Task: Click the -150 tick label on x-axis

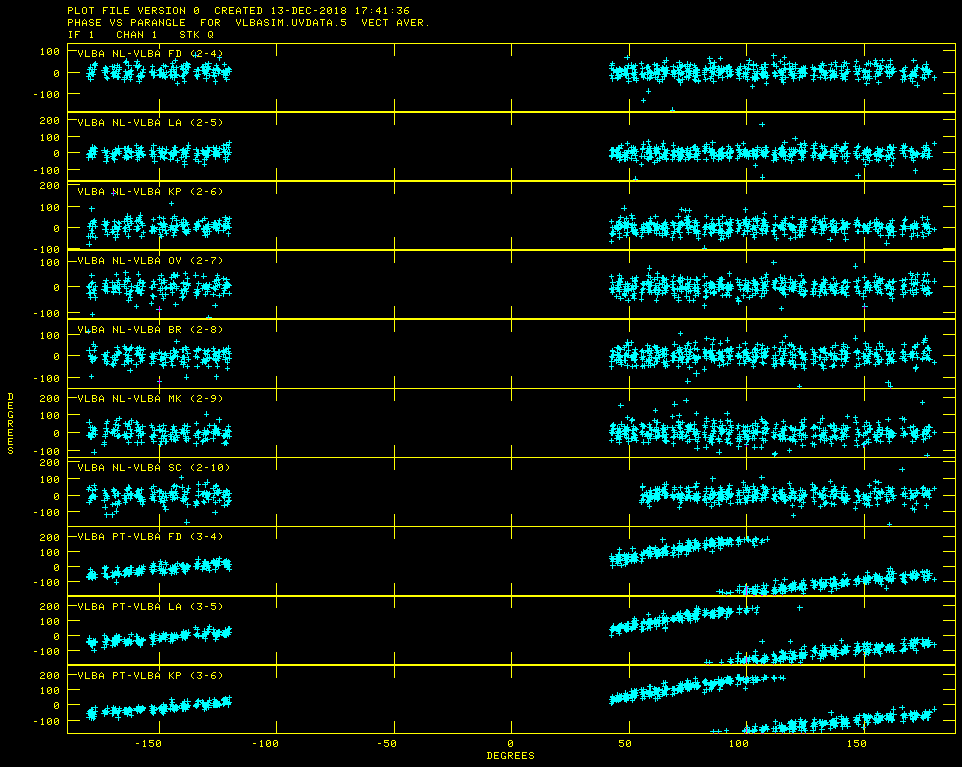Action: click(x=147, y=745)
